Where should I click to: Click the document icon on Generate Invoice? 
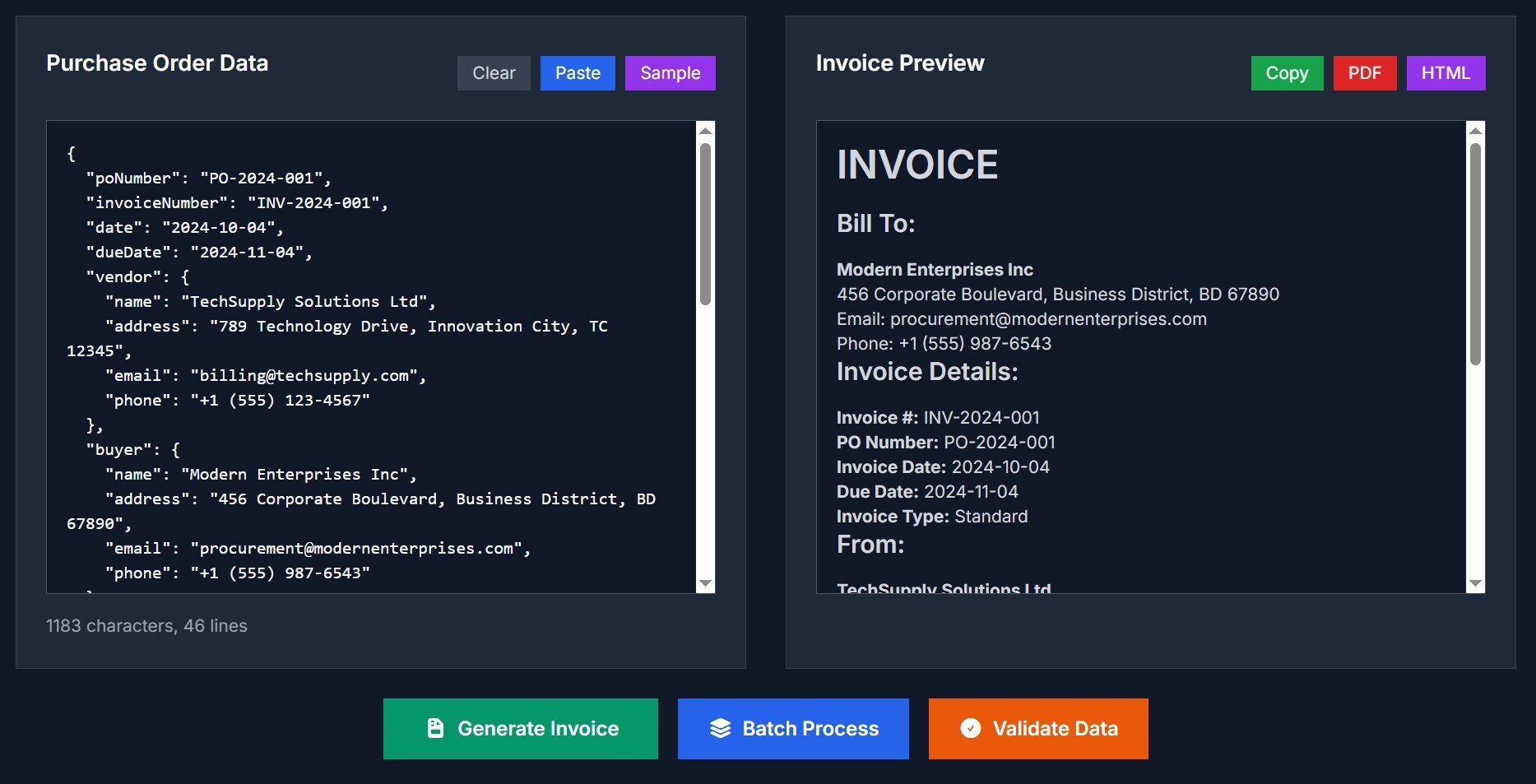(x=436, y=728)
